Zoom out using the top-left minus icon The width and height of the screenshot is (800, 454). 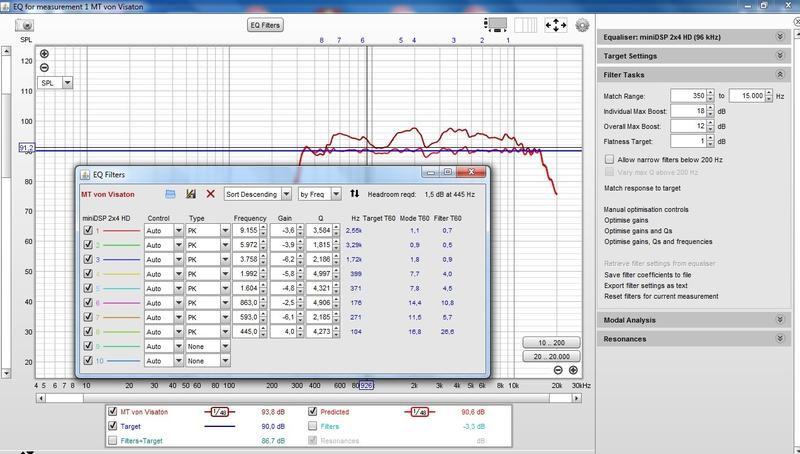point(44,67)
